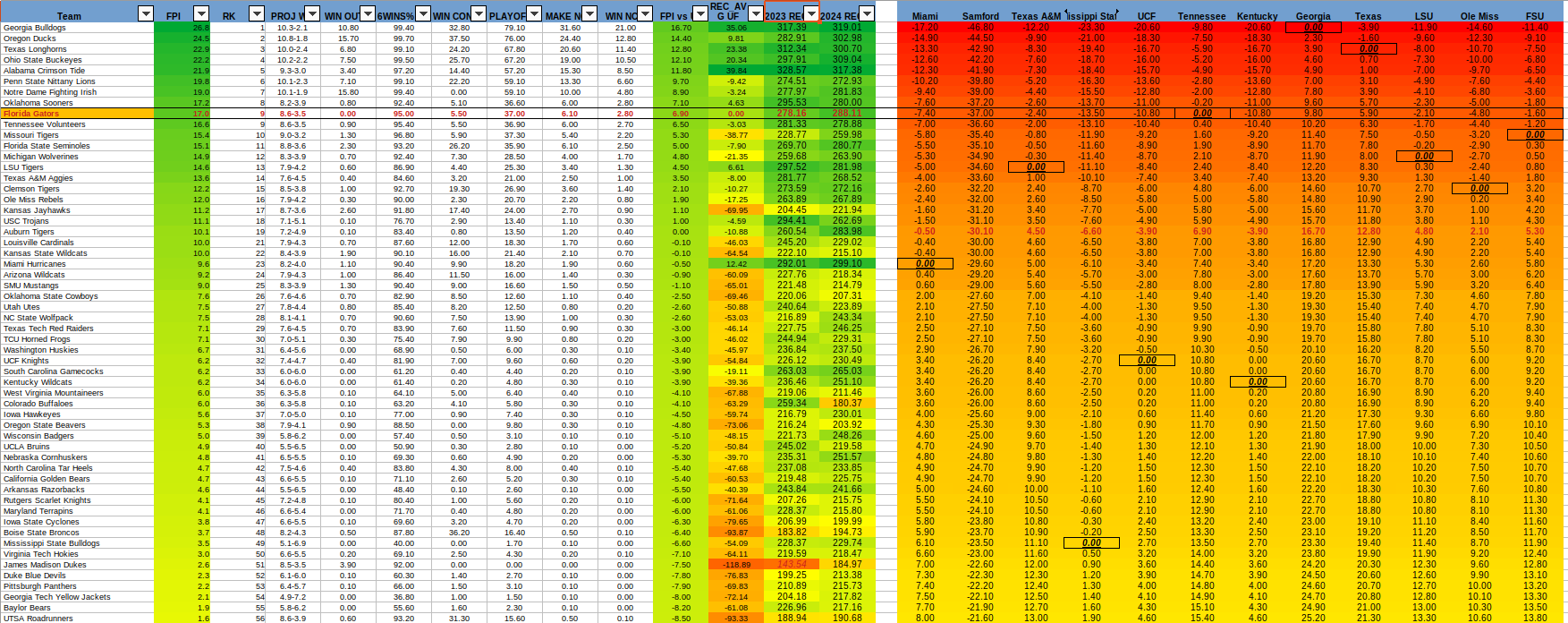This screenshot has width=1568, height=623.
Task: Click the Nebraska Cornhuskers team cell
Action: point(77,457)
